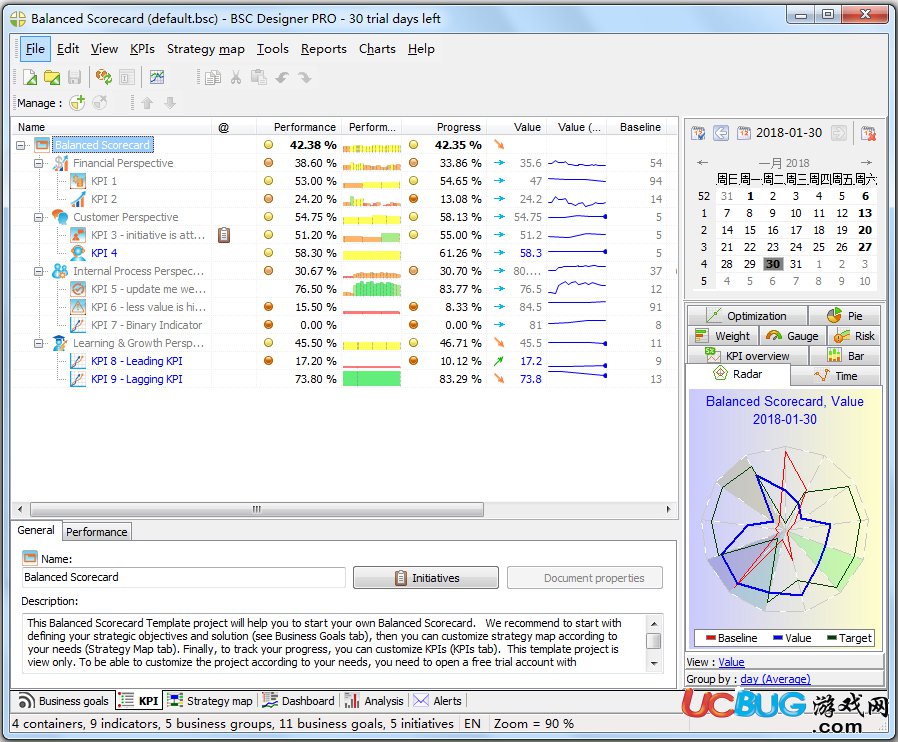Screen dimensions: 898x742
Task: Click the Document properties button
Action: pyautogui.click(x=585, y=578)
